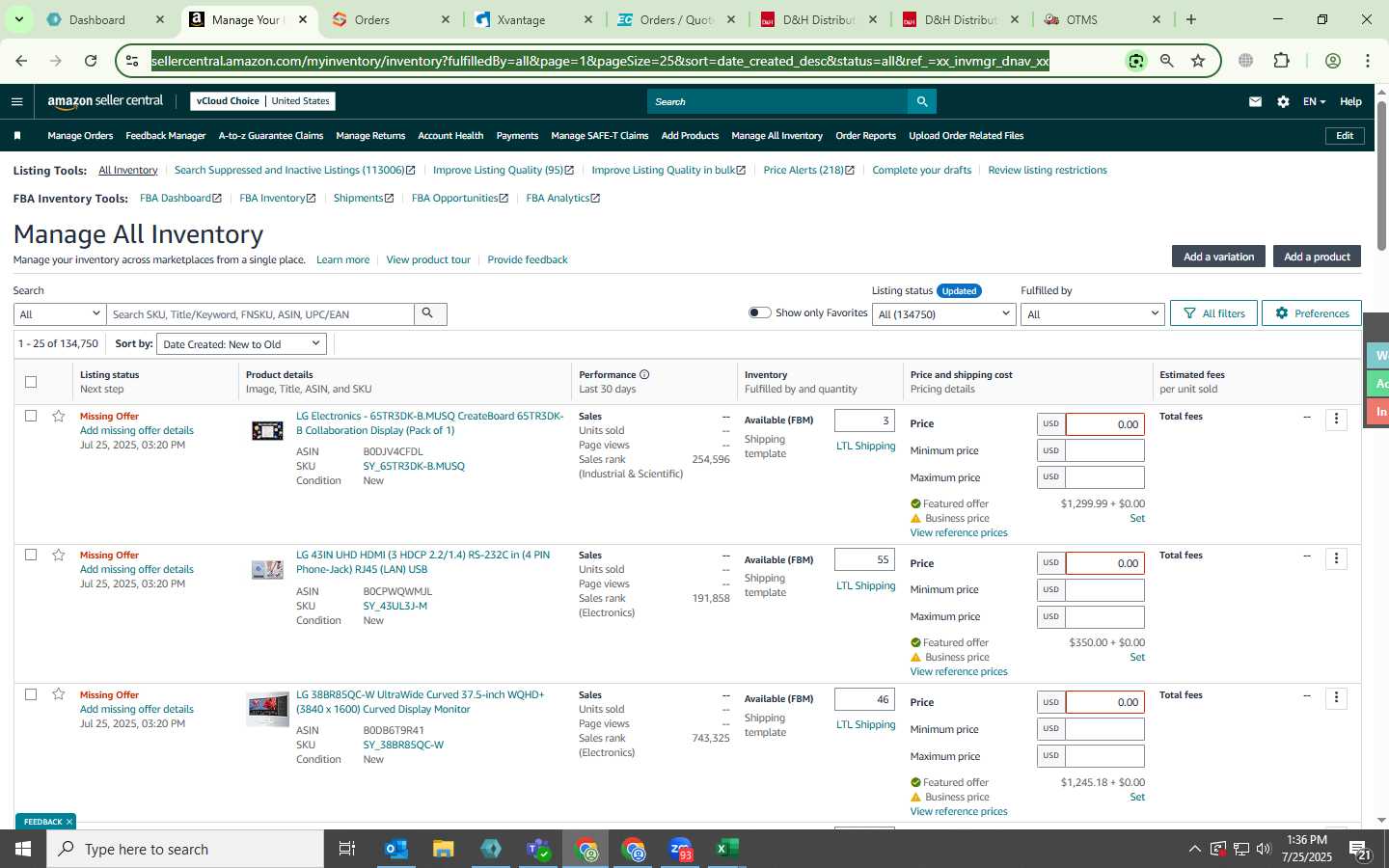The height and width of the screenshot is (868, 1389).
Task: Click the LG 38BR85QC-W monitor thumbnail
Action: (x=267, y=709)
